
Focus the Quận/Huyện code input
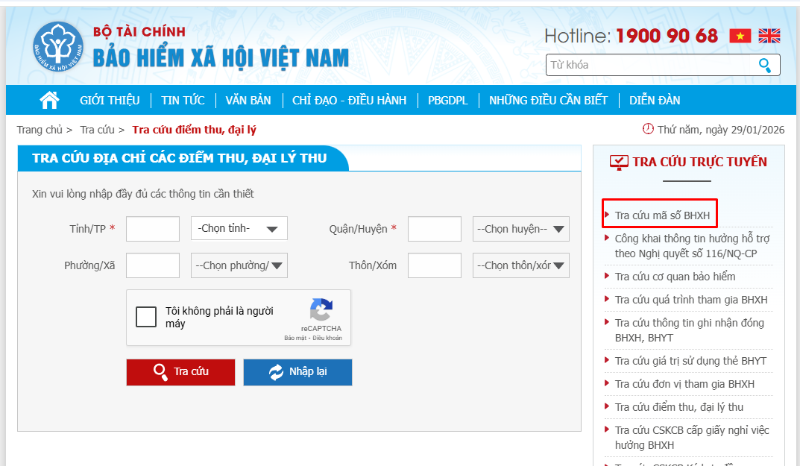(x=435, y=229)
